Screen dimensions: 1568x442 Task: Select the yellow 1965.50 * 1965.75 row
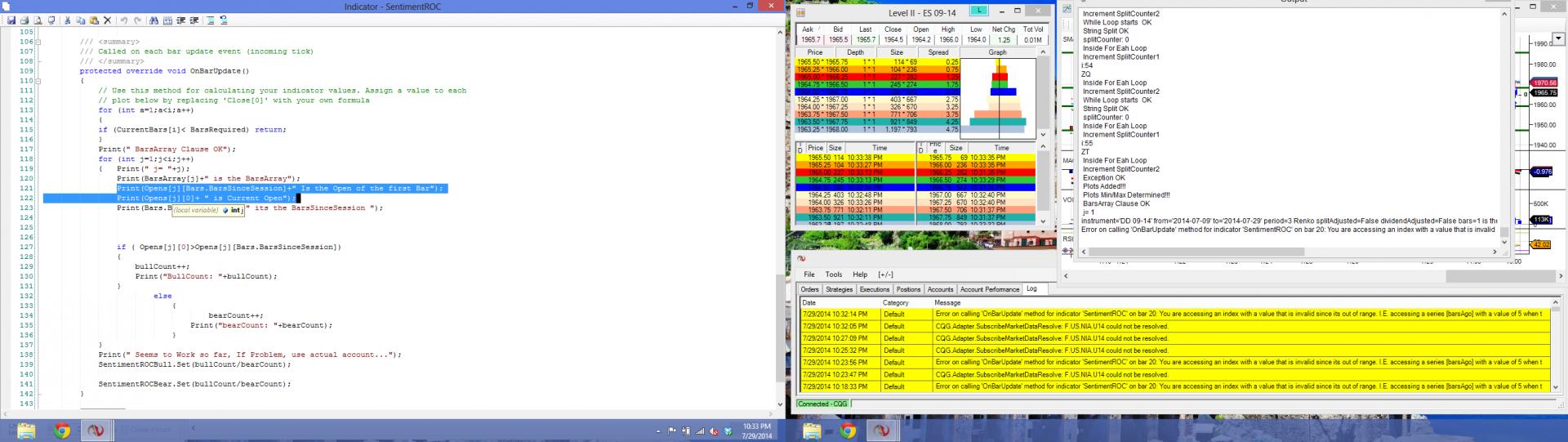point(878,62)
